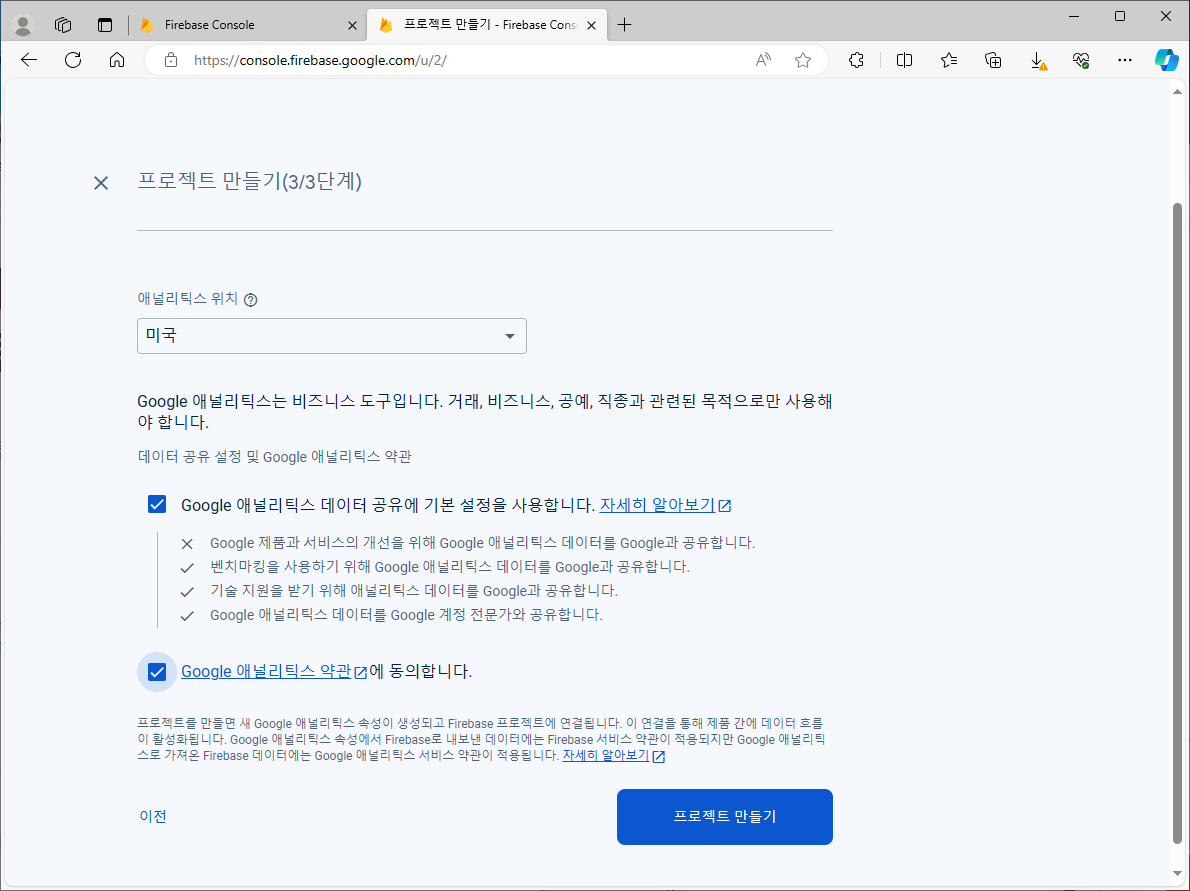
Task: Open the browser More options (...) menu
Action: [1124, 60]
